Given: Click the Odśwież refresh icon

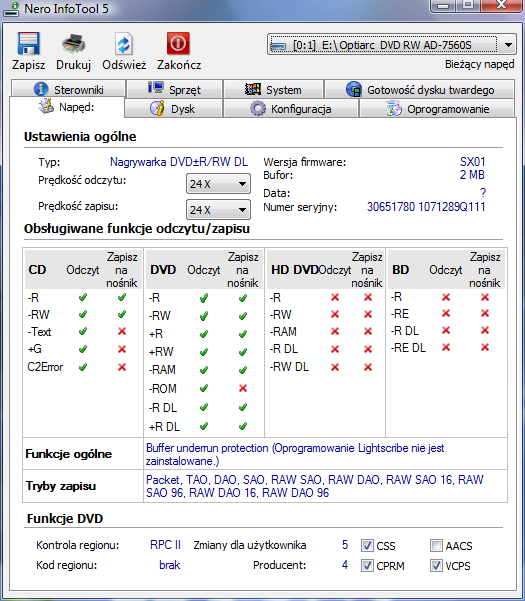Looking at the screenshot, I should click(x=124, y=44).
